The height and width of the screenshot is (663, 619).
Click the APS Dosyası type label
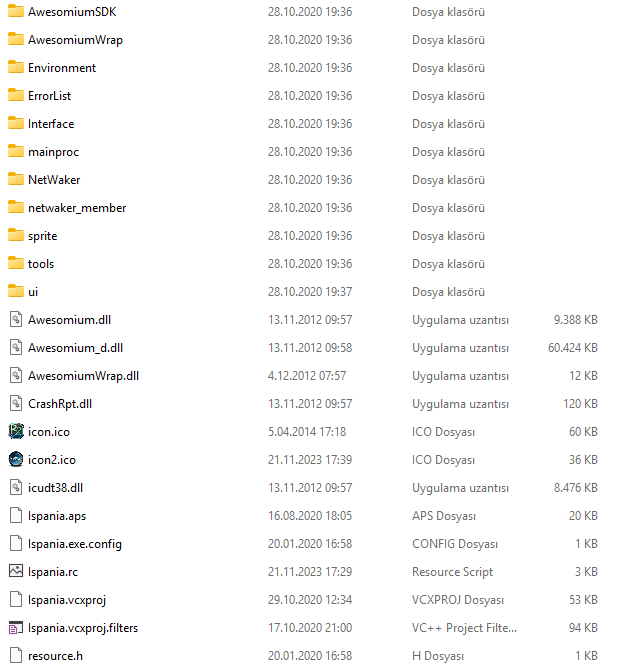click(x=444, y=516)
